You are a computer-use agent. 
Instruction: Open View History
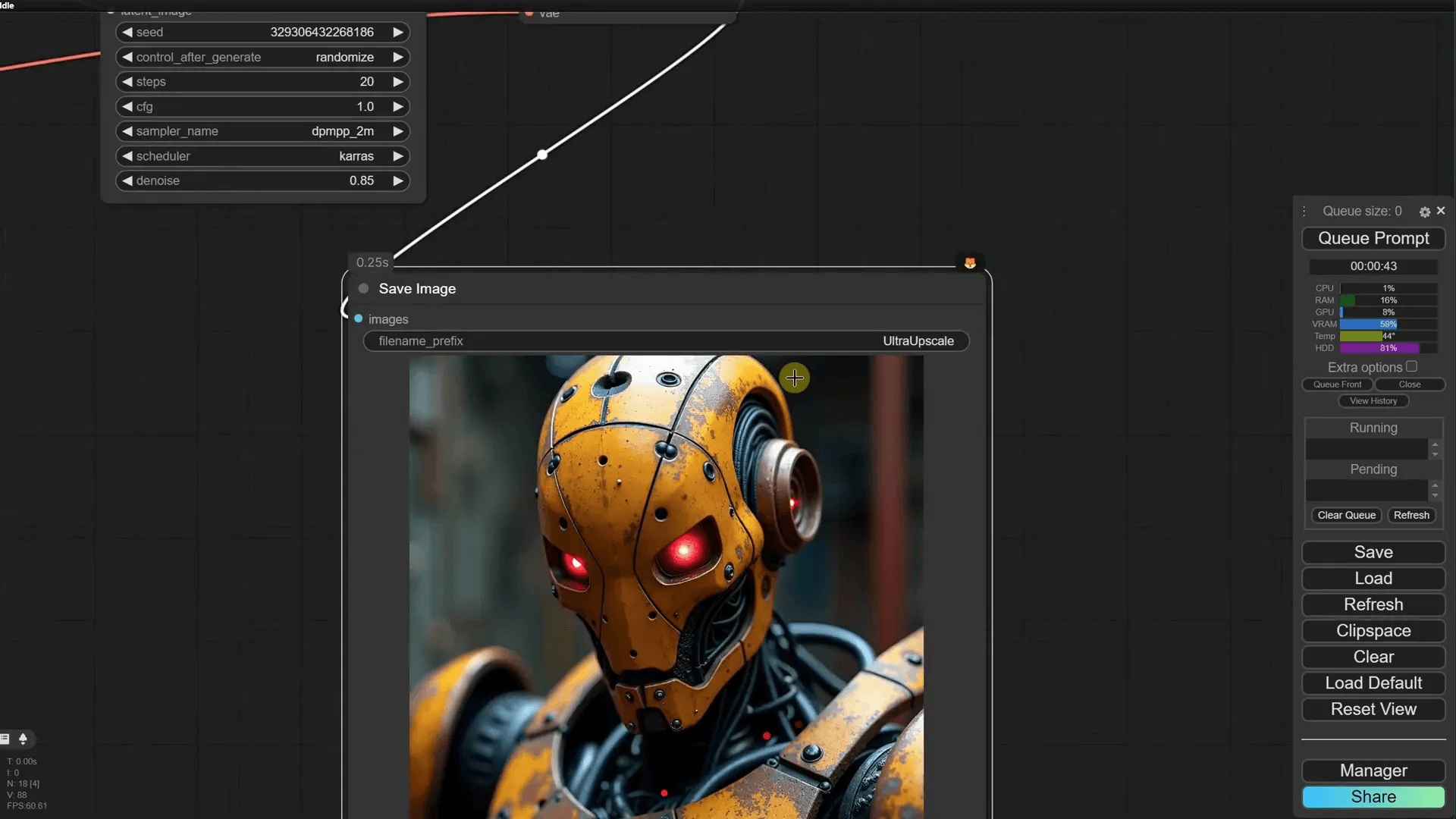pos(1373,400)
